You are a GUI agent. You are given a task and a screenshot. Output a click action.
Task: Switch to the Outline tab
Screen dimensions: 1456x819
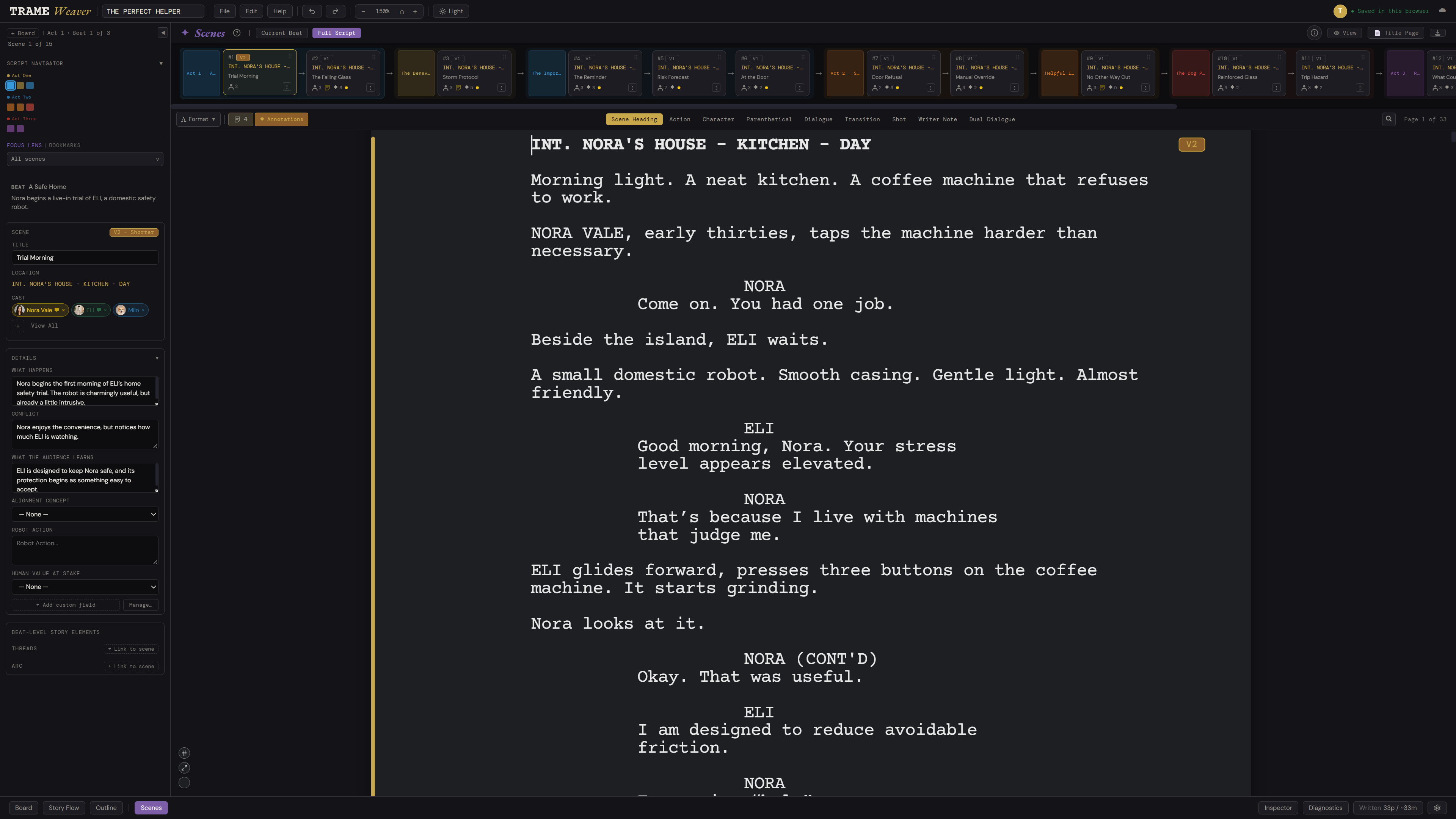(106, 808)
